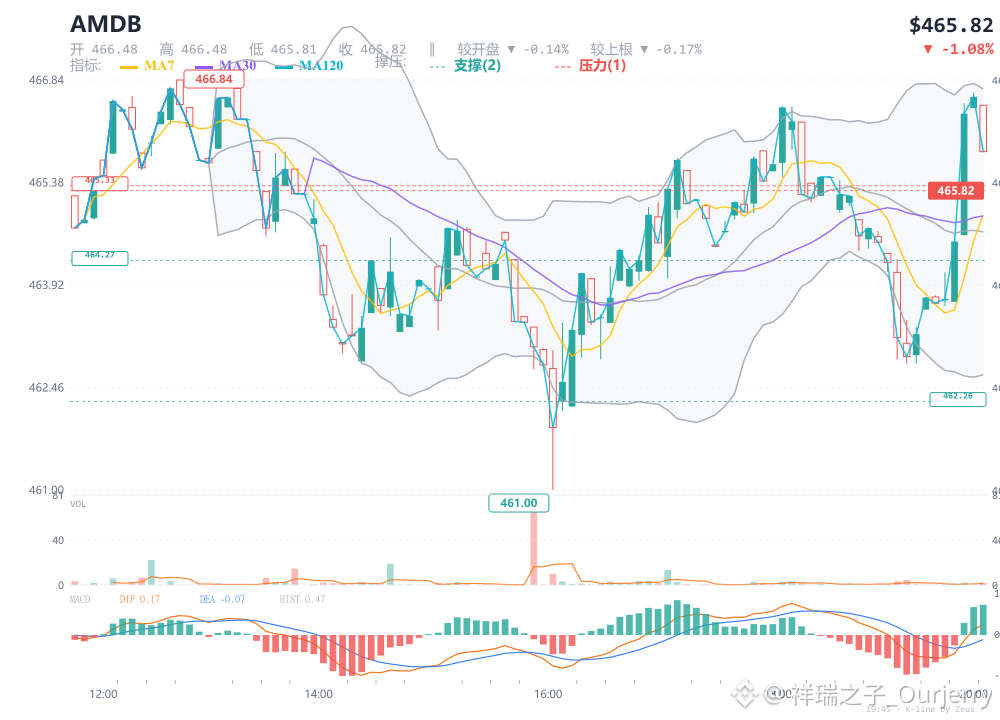Toggle the 压力(1) resistance legend
This screenshot has width=1000, height=720.
(x=591, y=66)
